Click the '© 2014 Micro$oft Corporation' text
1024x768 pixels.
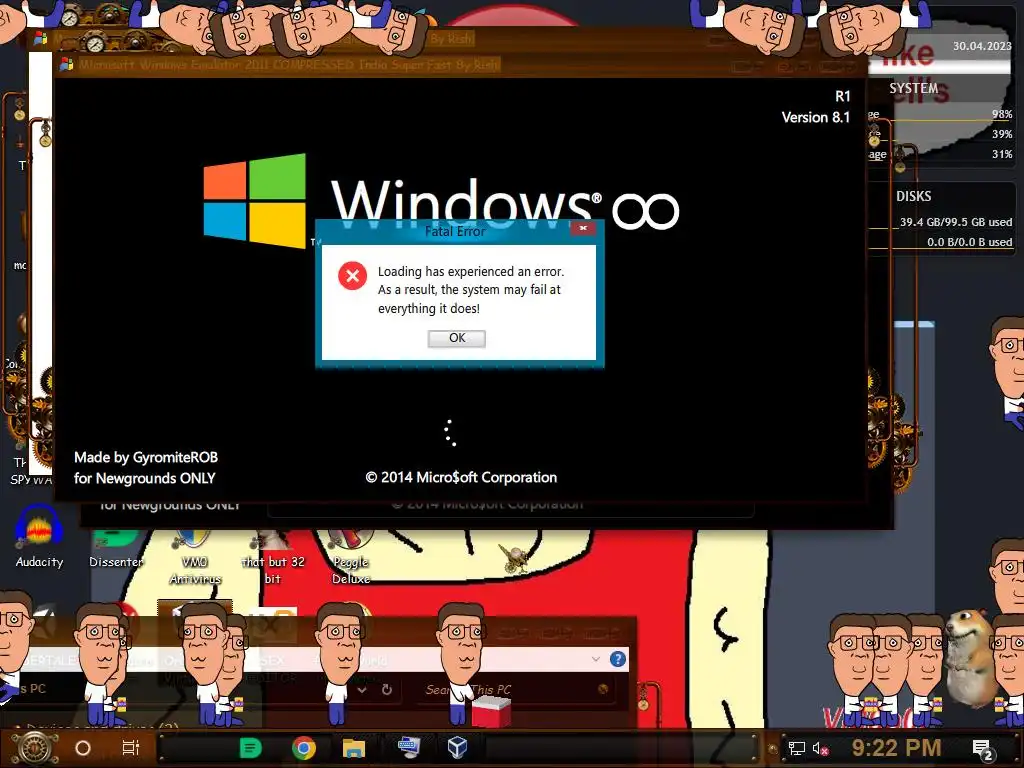(x=461, y=477)
